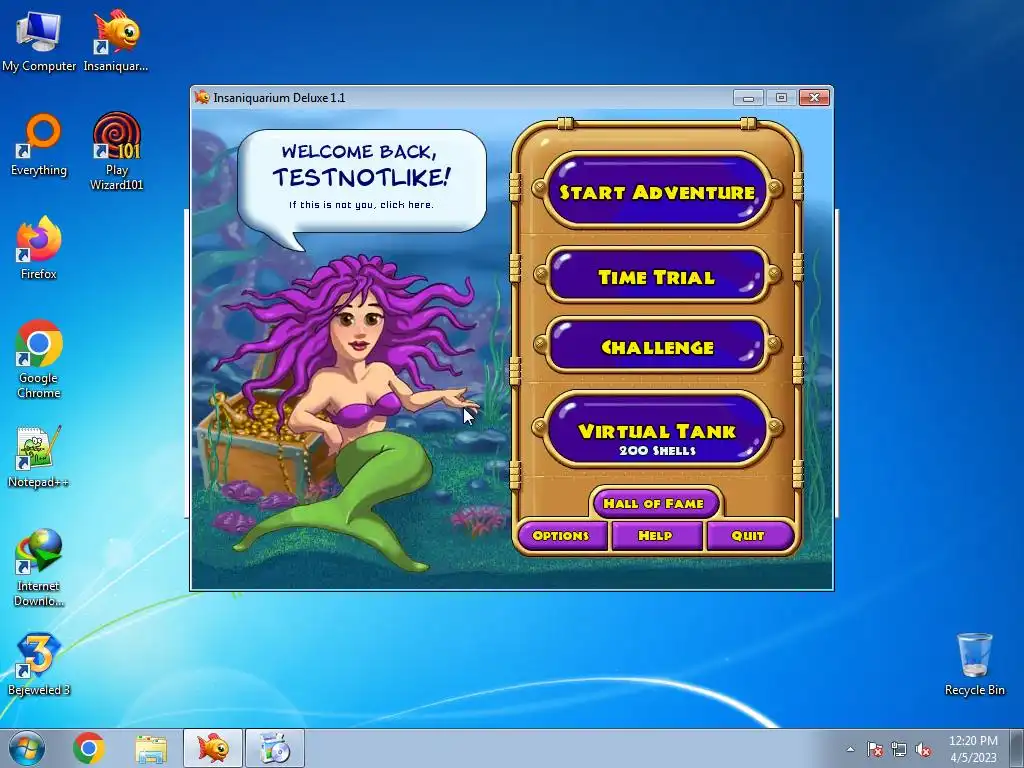
Task: Open the game Options
Action: click(x=561, y=536)
